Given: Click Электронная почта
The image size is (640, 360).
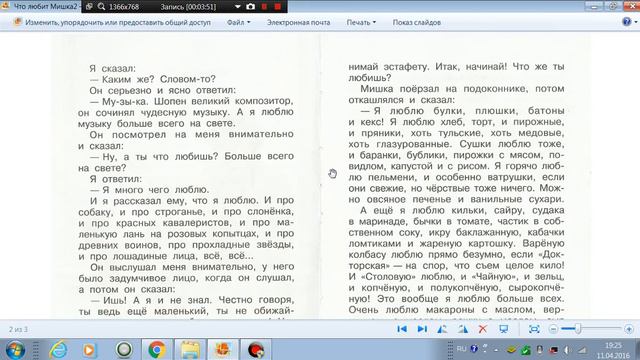Looking at the screenshot, I should tap(298, 22).
